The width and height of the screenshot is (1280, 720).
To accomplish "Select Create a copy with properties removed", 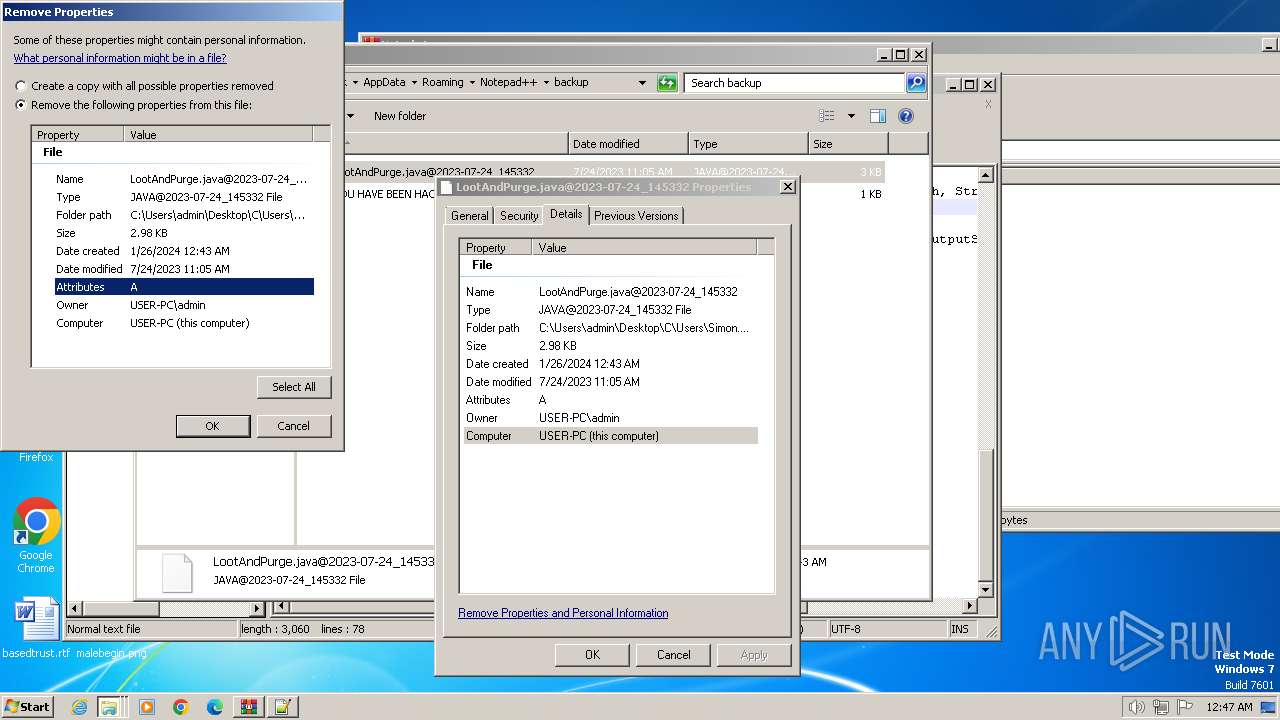I will point(144,86).
